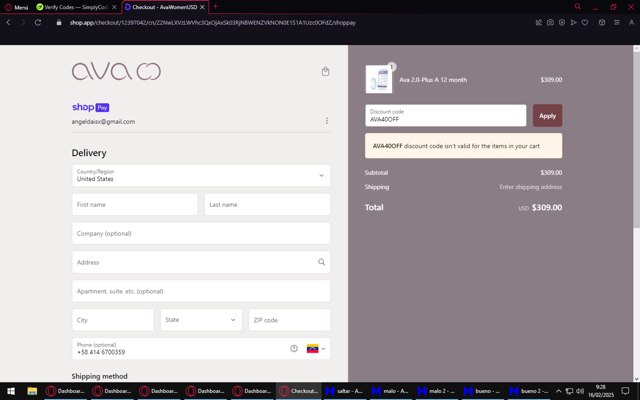Open the Windows Start menu
The image size is (640, 400).
click(x=11, y=391)
